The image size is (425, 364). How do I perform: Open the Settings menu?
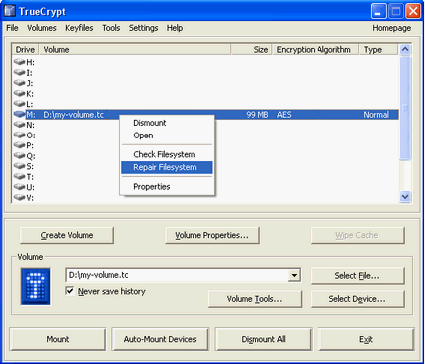click(143, 28)
